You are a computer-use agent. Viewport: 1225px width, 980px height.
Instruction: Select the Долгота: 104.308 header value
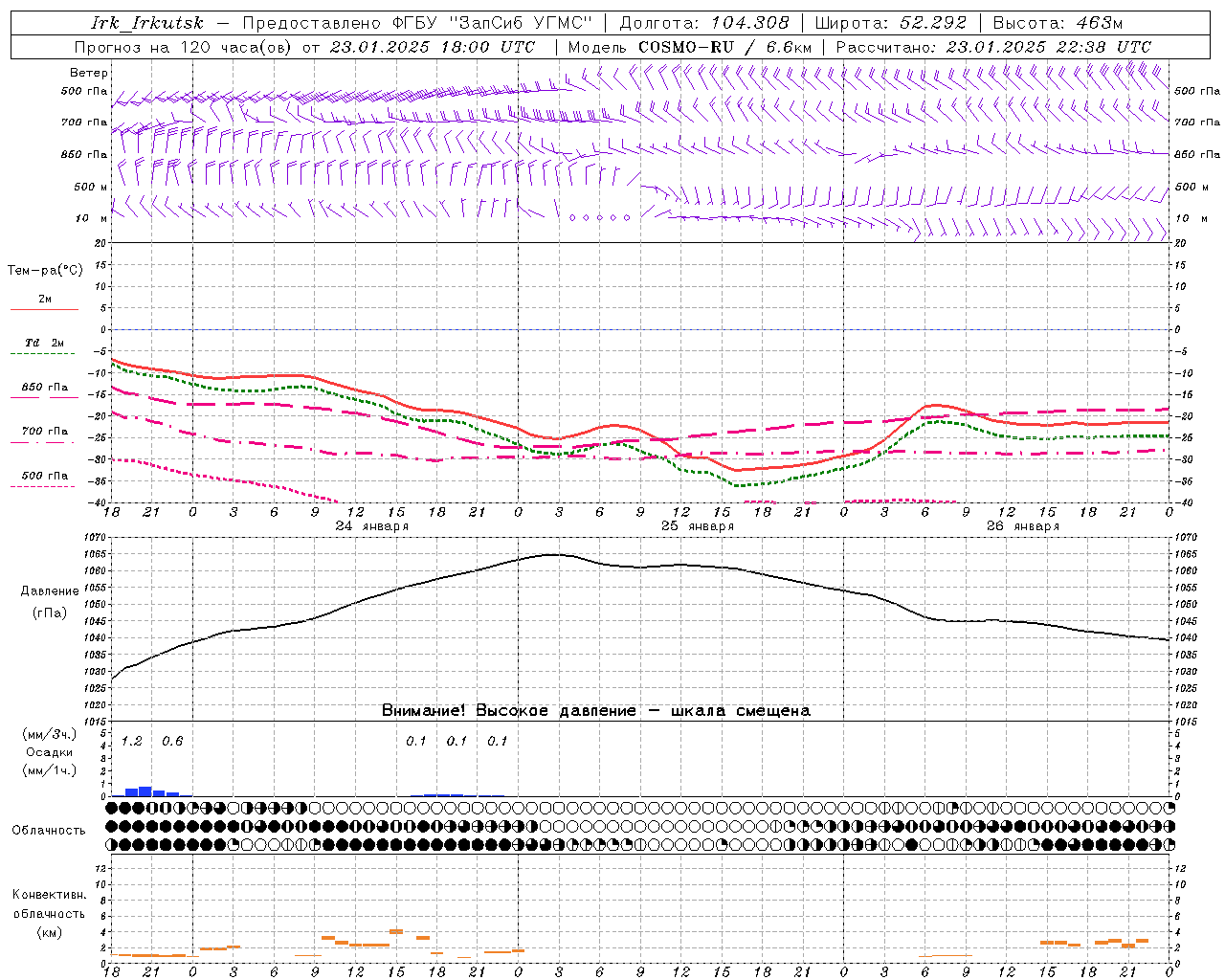pos(704,23)
